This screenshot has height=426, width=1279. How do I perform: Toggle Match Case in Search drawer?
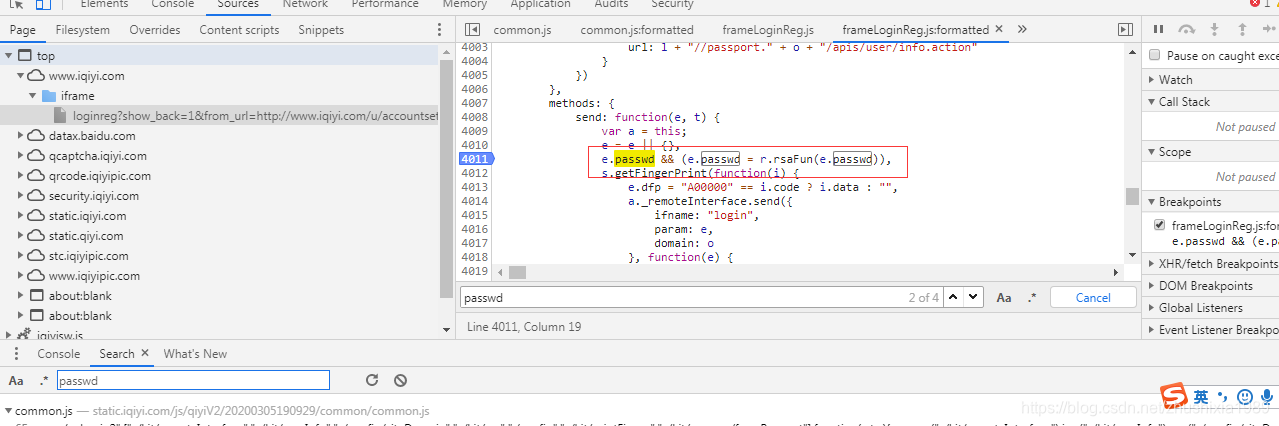(16, 380)
